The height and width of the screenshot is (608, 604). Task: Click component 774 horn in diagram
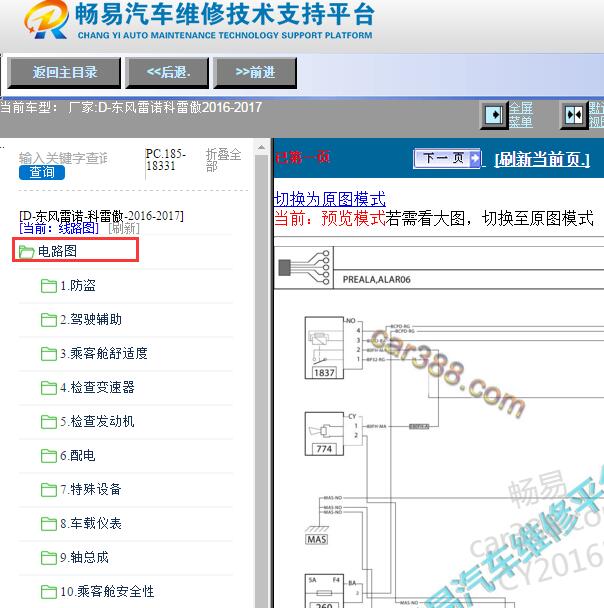(x=324, y=434)
